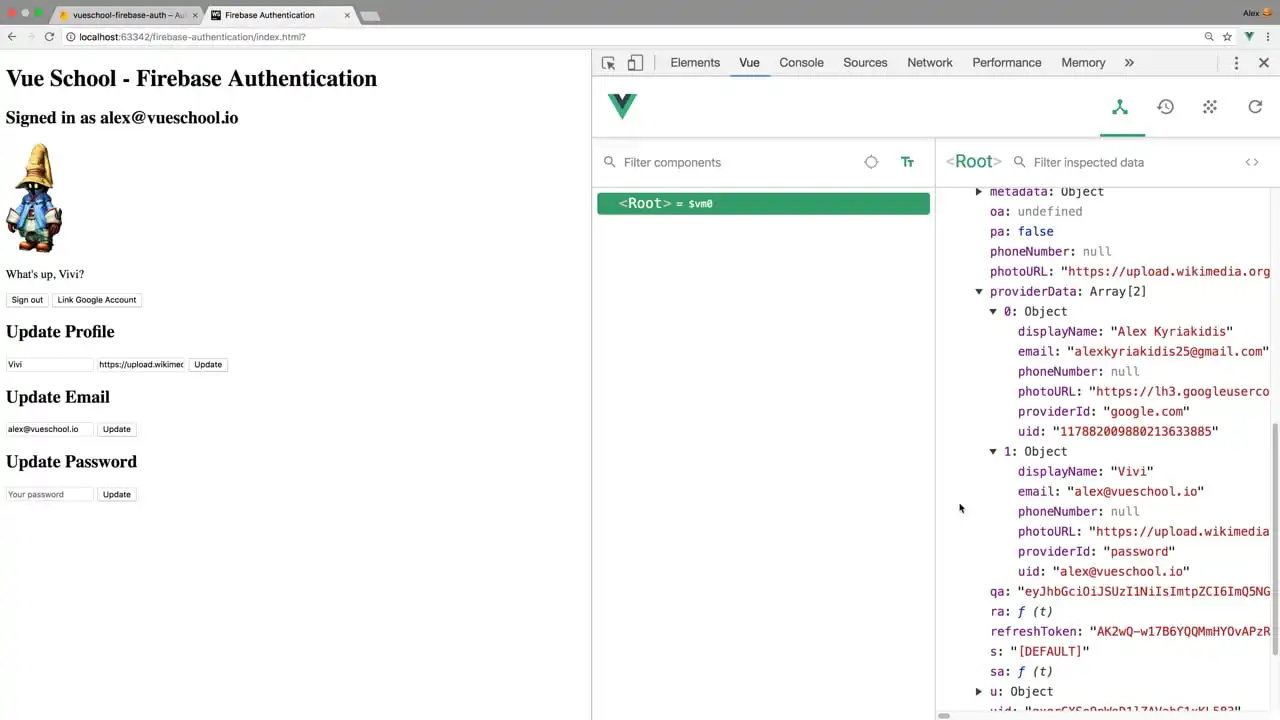Switch to the Vue tab
Image resolution: width=1280 pixels, height=720 pixels.
click(x=749, y=62)
